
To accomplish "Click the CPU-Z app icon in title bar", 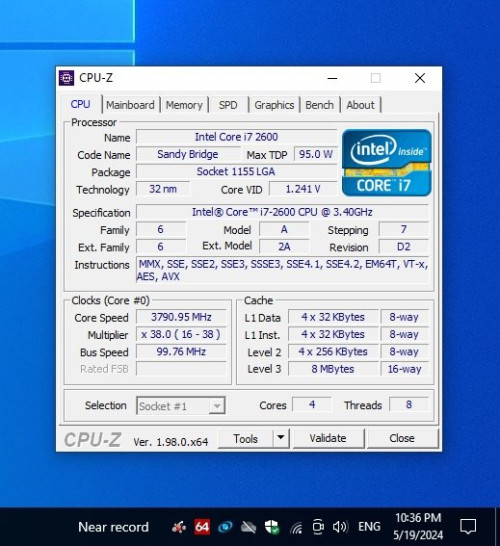I will click(x=66, y=78).
